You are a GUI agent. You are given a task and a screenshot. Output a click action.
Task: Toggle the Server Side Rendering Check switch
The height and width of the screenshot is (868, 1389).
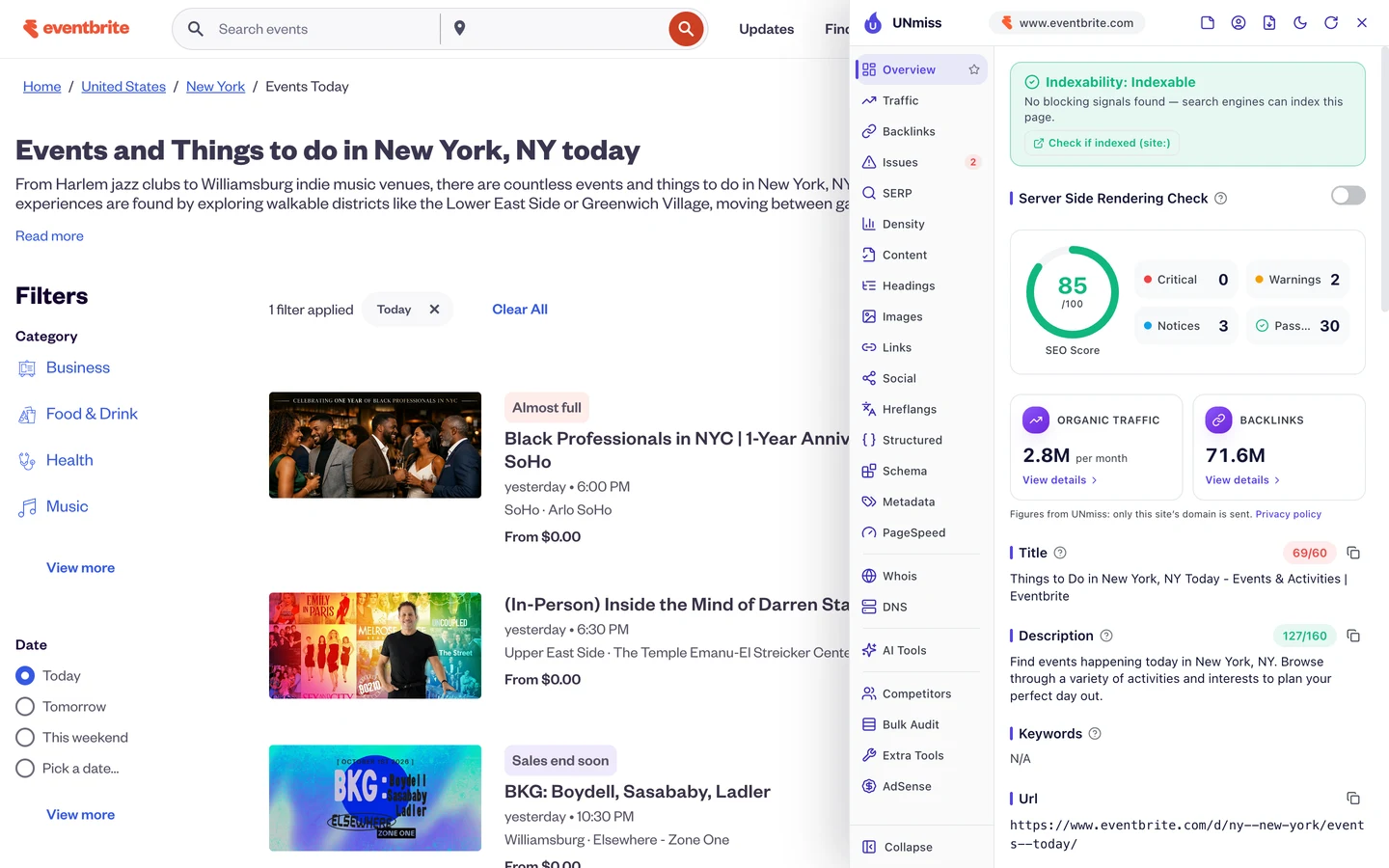tap(1348, 196)
